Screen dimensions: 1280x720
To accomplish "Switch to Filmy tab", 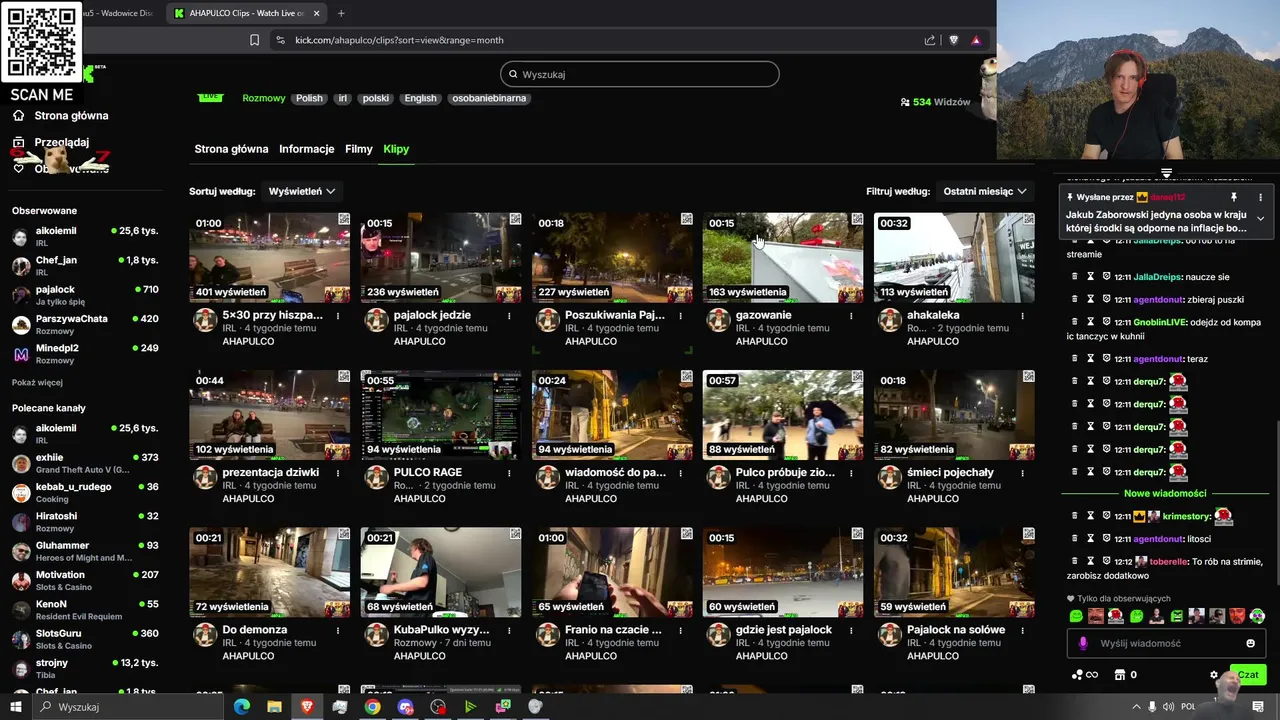I will tap(358, 149).
